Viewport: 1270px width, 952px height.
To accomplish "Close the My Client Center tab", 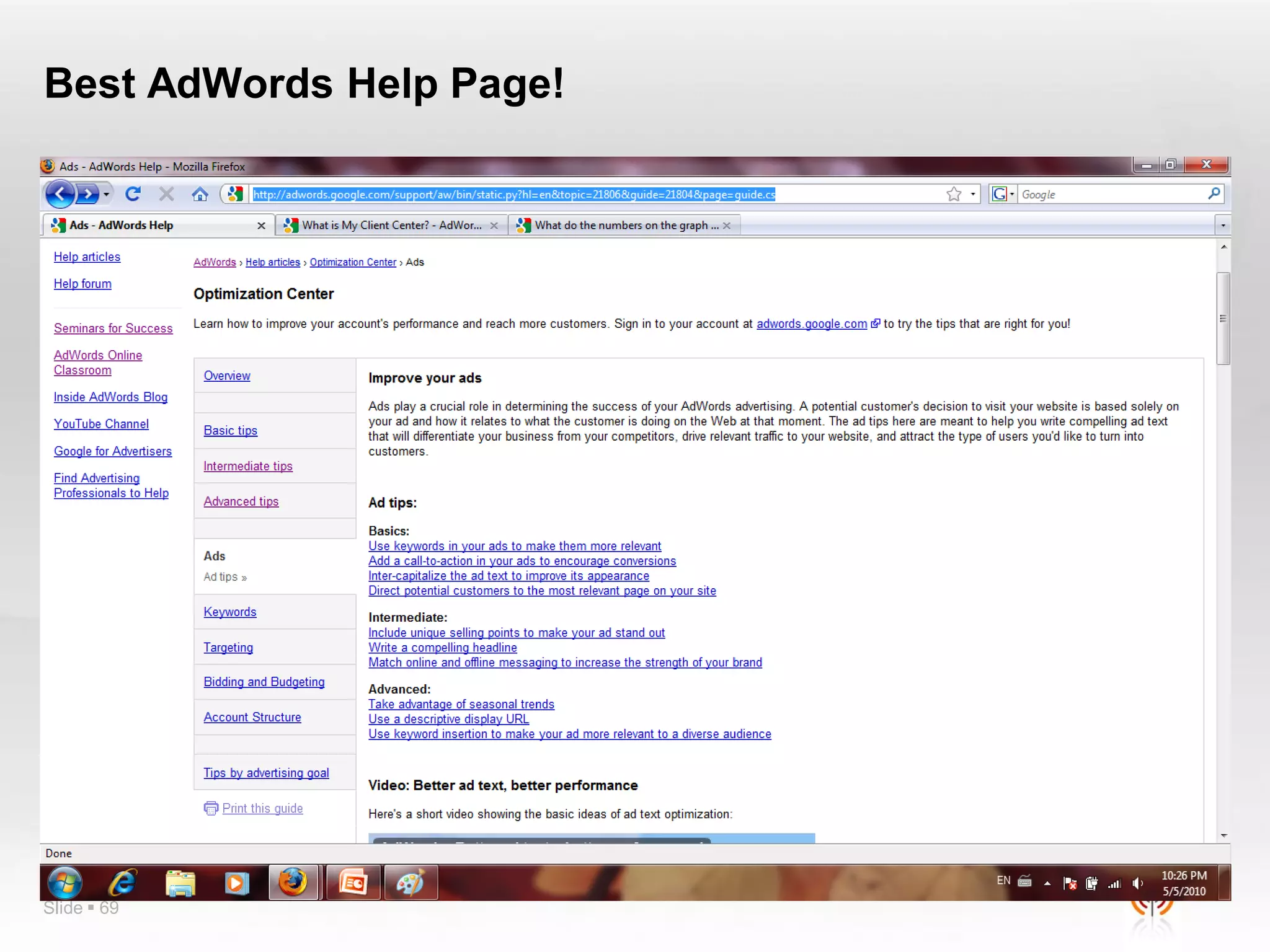I will coord(494,226).
